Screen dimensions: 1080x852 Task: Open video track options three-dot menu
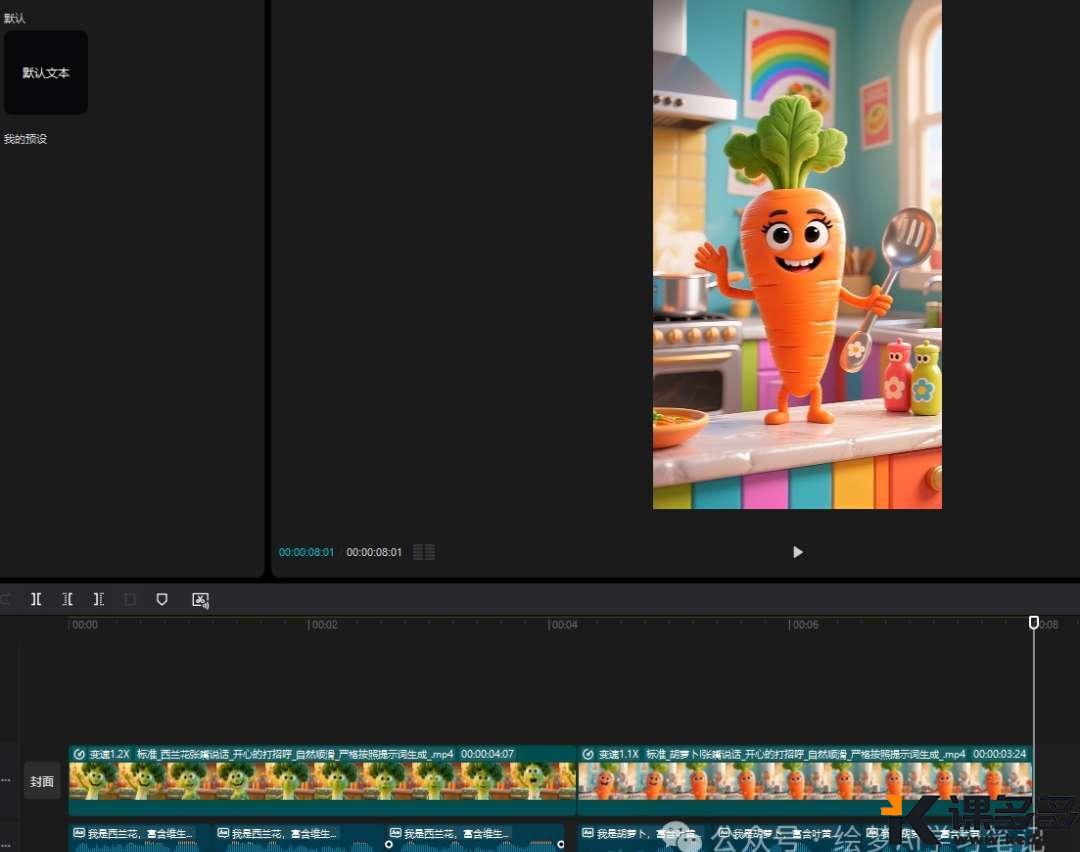[x=6, y=780]
